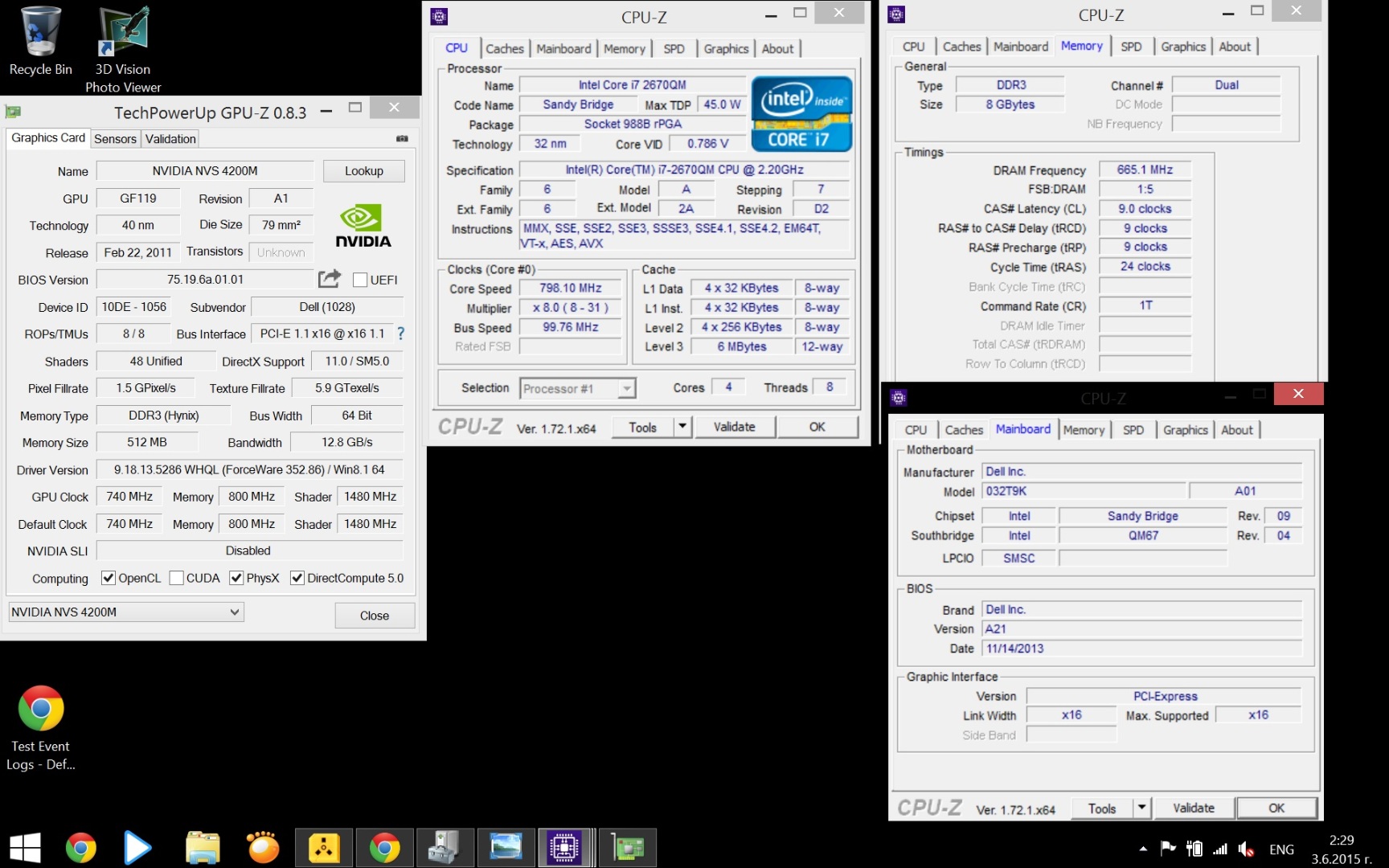Click the Bus Interface question mark help
This screenshot has height=868, width=1389.
coord(400,333)
